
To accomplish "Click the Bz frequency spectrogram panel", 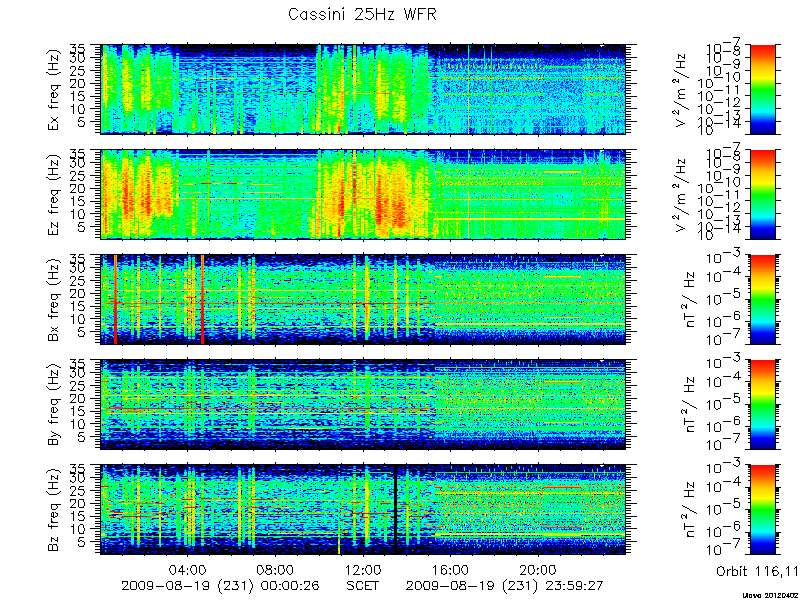I will (364, 510).
